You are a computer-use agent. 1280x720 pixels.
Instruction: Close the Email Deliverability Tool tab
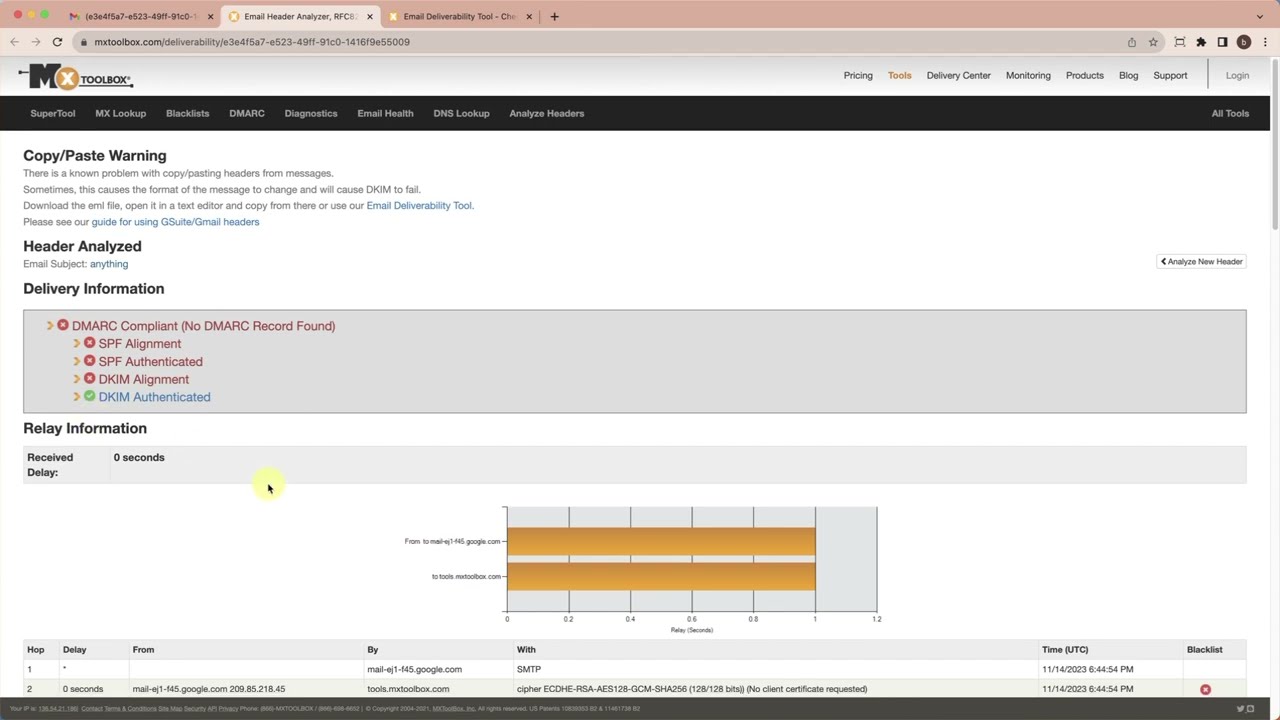tap(529, 16)
